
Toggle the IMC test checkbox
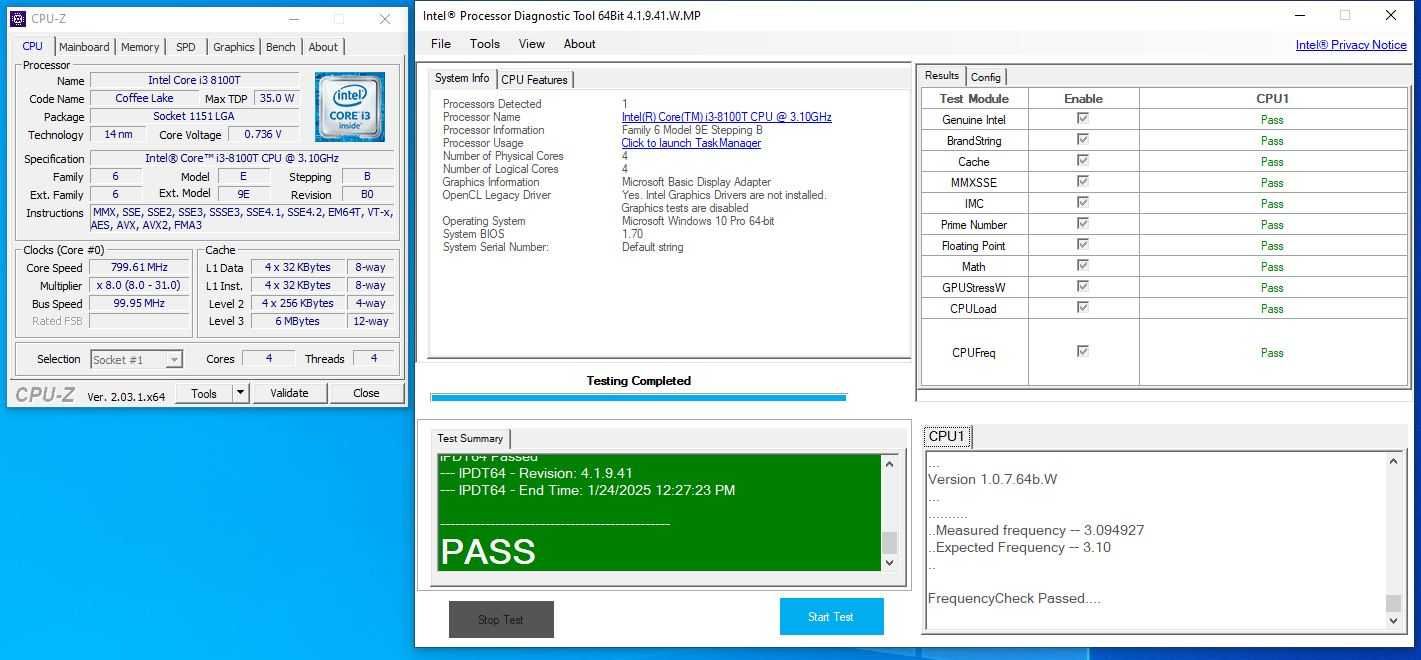click(x=1082, y=202)
